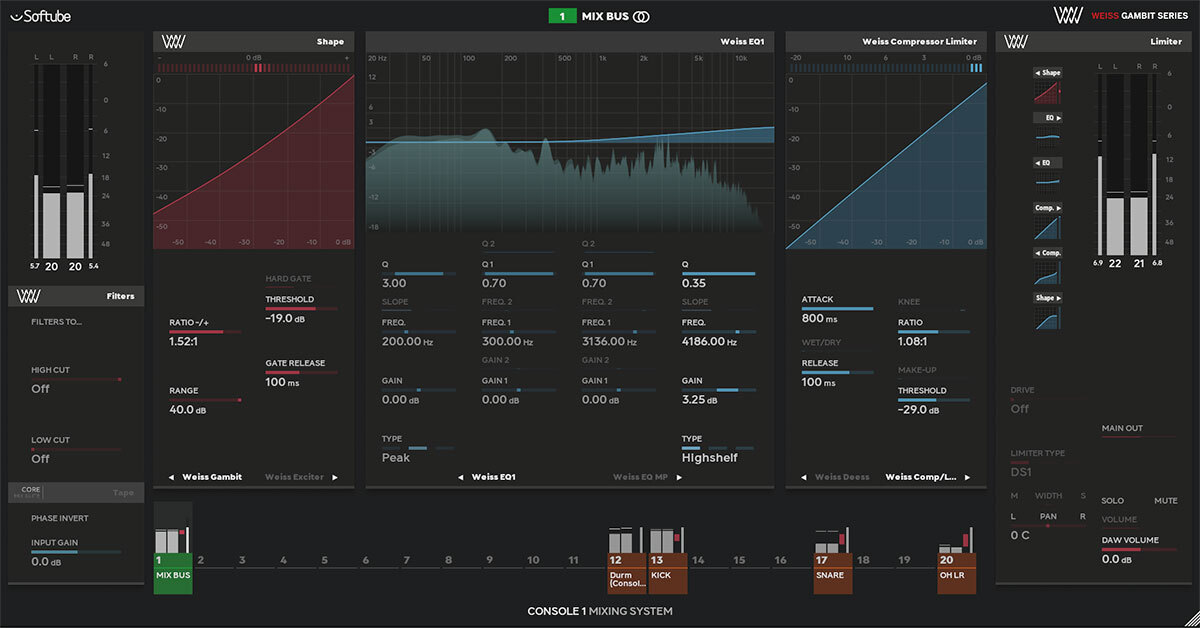Select the first EQ curve thumbnail in signal chain
This screenshot has height=628, width=1200.
1047,138
